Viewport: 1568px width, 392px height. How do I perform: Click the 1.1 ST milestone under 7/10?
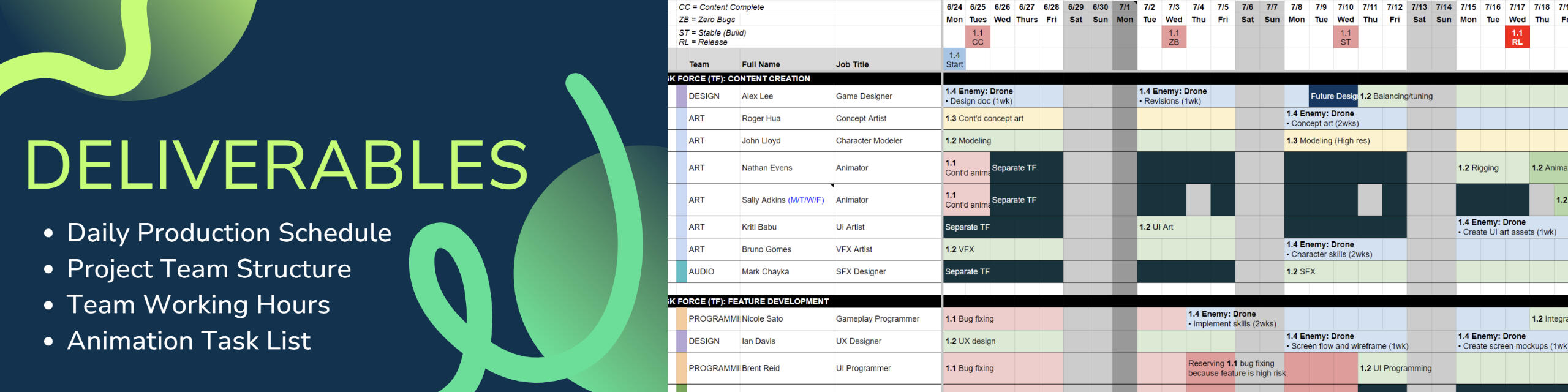(1345, 37)
